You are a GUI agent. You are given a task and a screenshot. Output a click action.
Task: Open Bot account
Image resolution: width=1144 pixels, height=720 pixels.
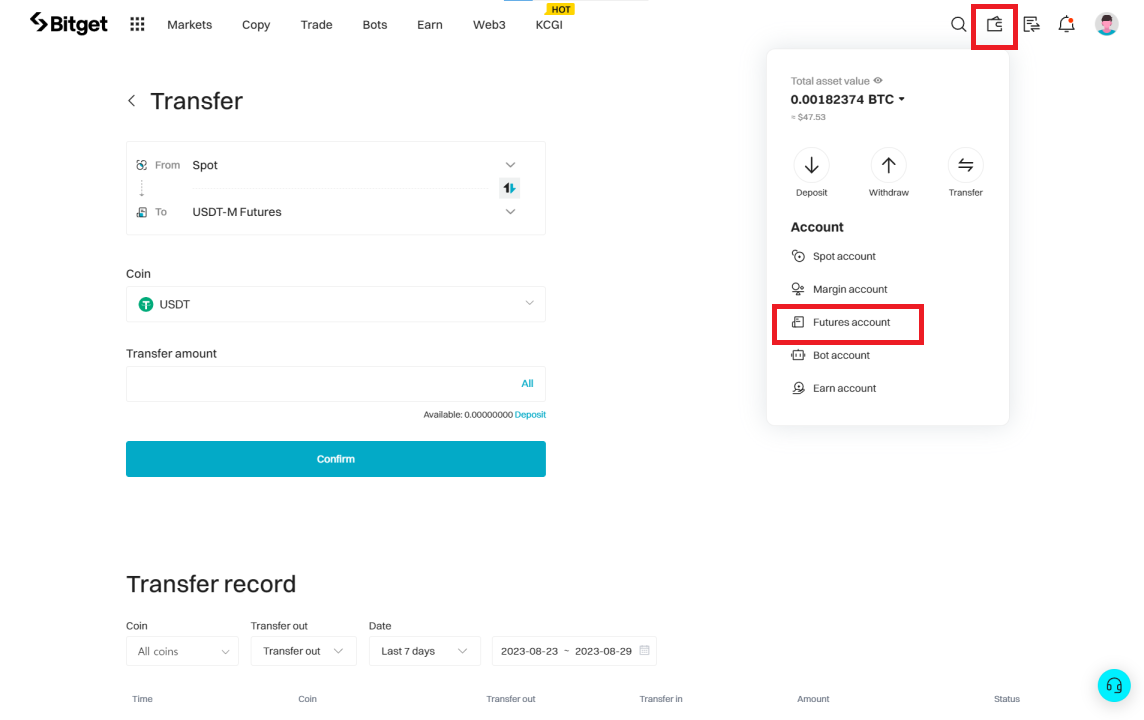tap(830, 355)
